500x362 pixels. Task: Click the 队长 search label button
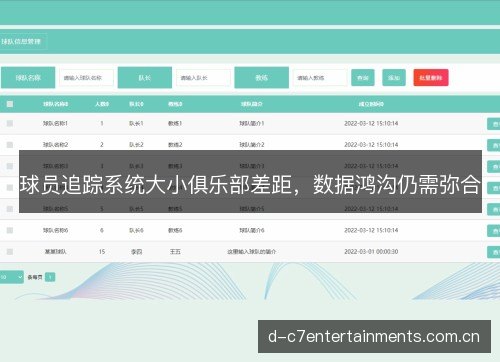(145, 78)
